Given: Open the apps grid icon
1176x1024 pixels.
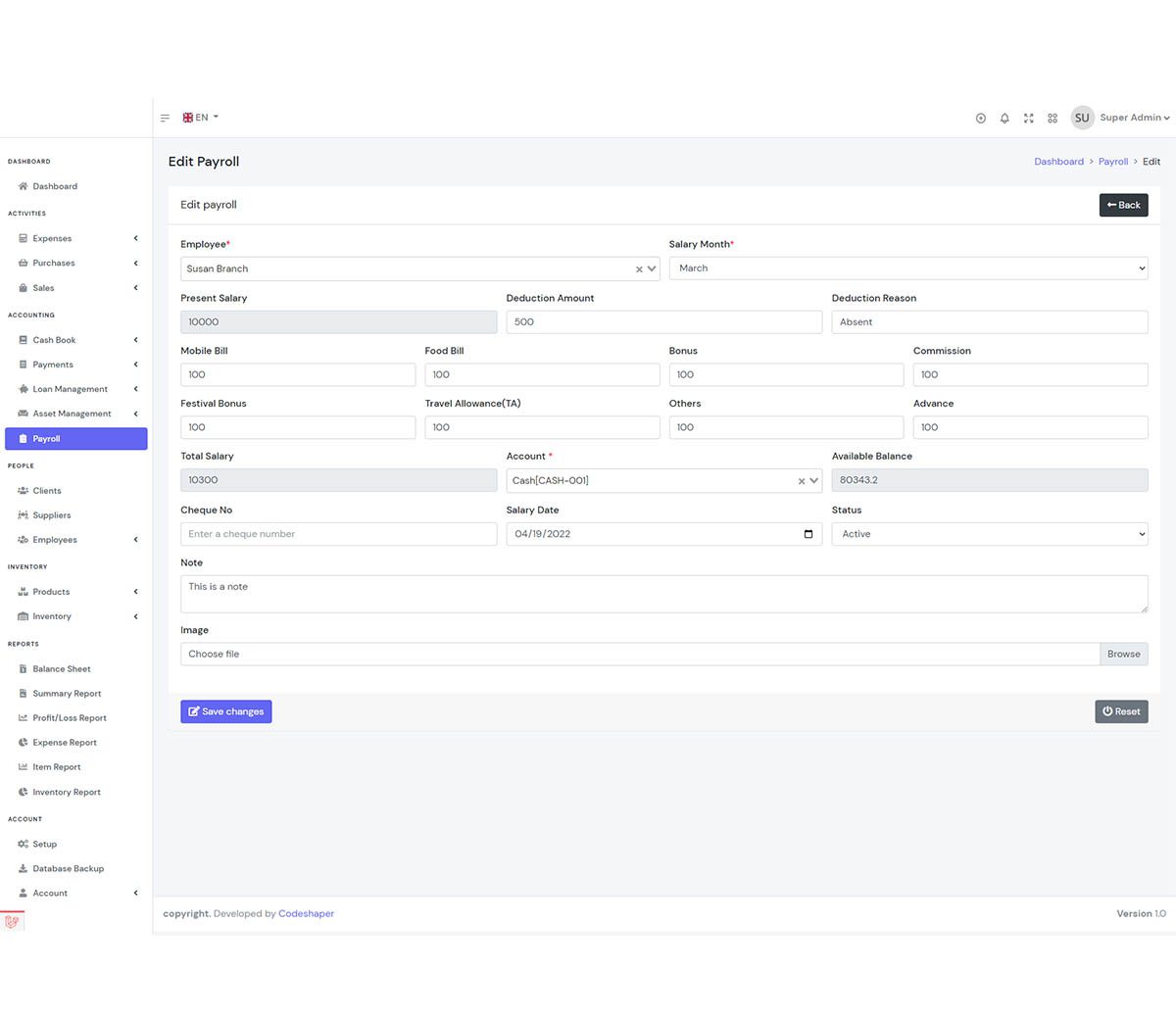Looking at the screenshot, I should click(x=1053, y=118).
